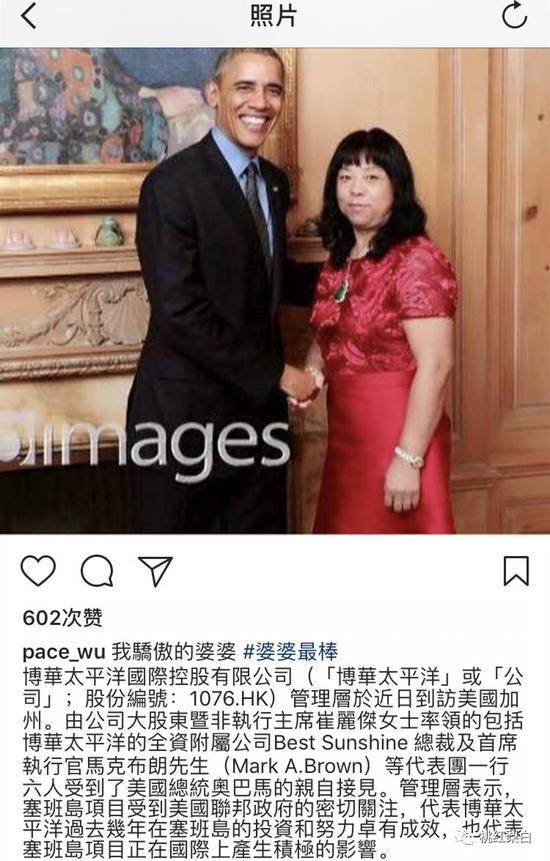Tap the watermark logo at bottom-right corner
This screenshot has height=861, width=550.
(497, 838)
